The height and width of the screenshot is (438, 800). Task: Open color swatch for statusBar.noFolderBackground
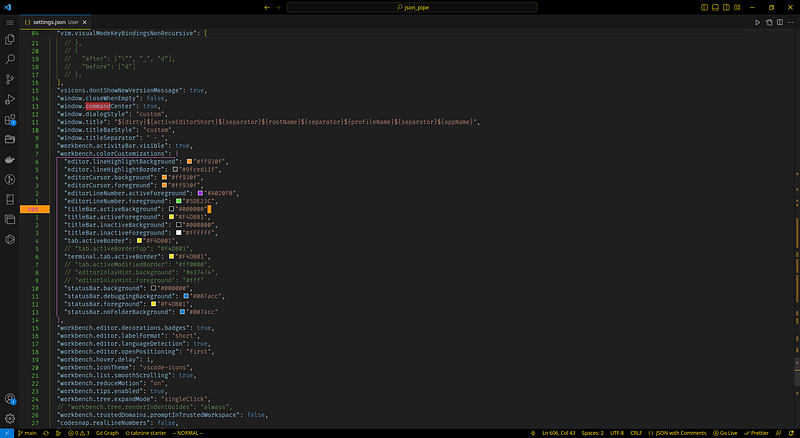[182, 312]
